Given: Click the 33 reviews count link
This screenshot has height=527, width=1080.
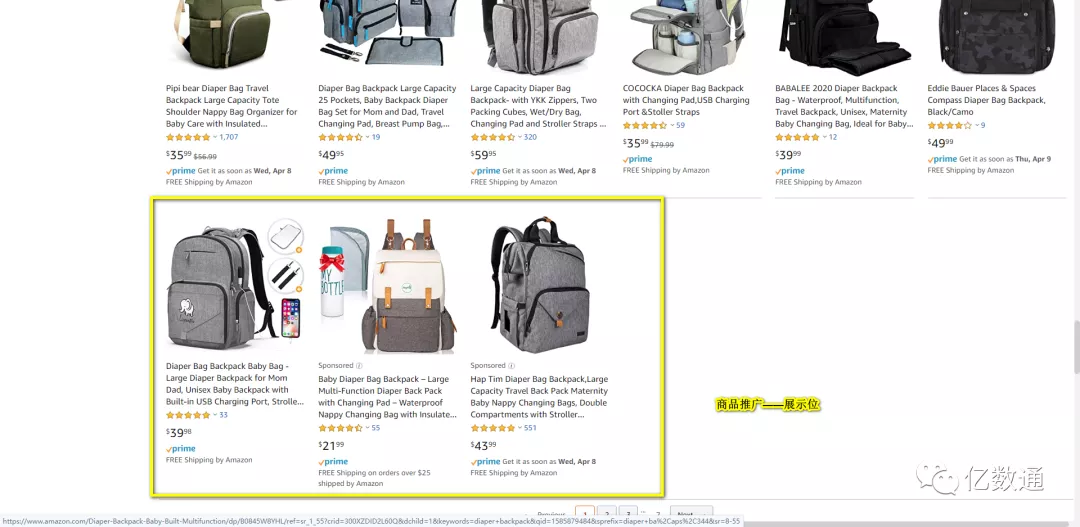Looking at the screenshot, I should click(x=223, y=415).
